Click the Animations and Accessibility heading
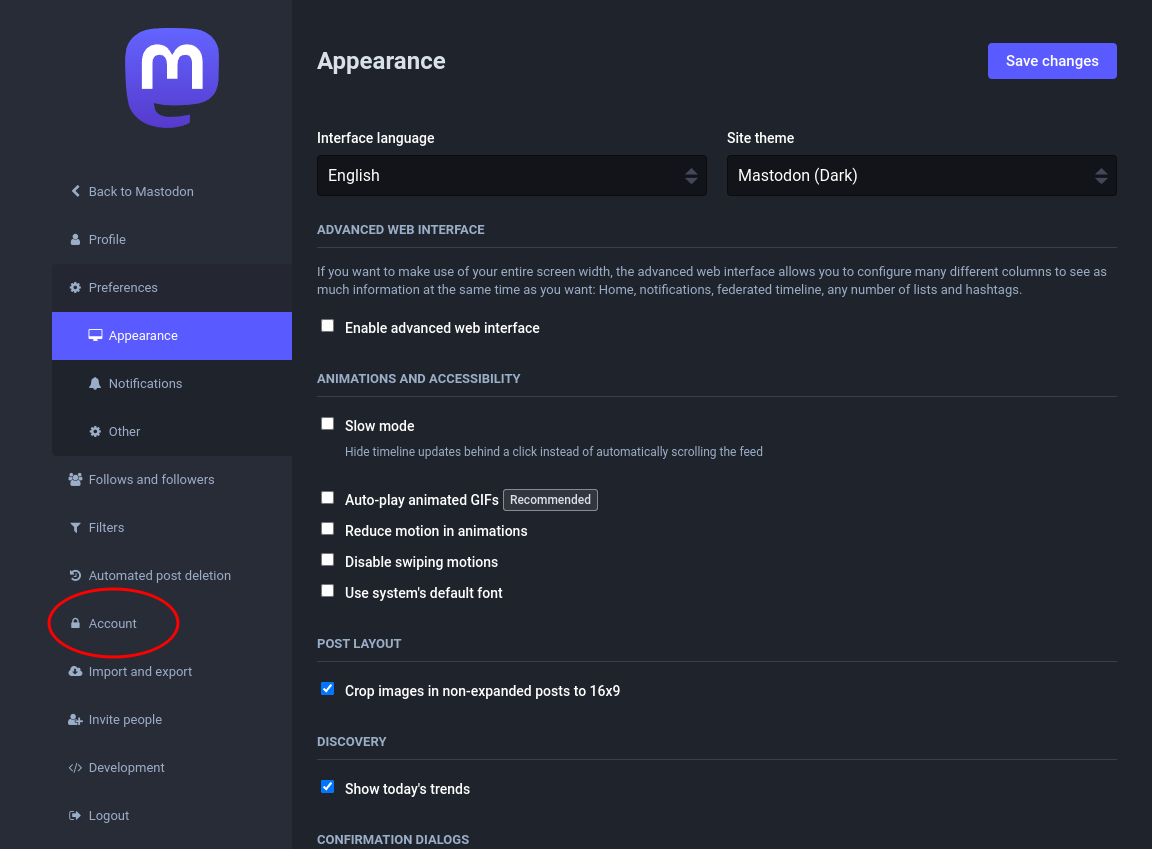The width and height of the screenshot is (1152, 849). (x=419, y=379)
